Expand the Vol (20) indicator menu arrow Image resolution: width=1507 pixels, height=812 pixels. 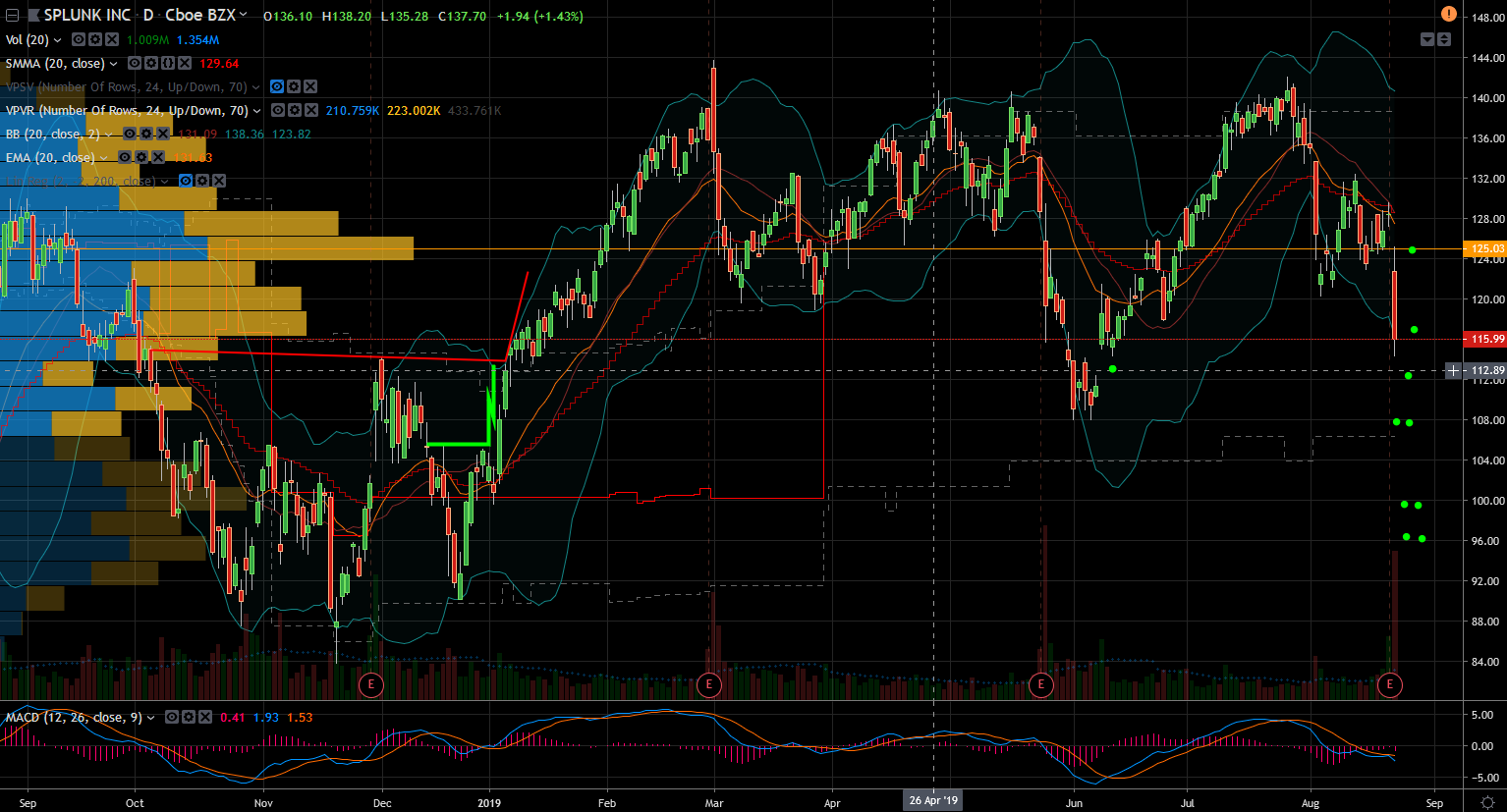click(x=57, y=40)
